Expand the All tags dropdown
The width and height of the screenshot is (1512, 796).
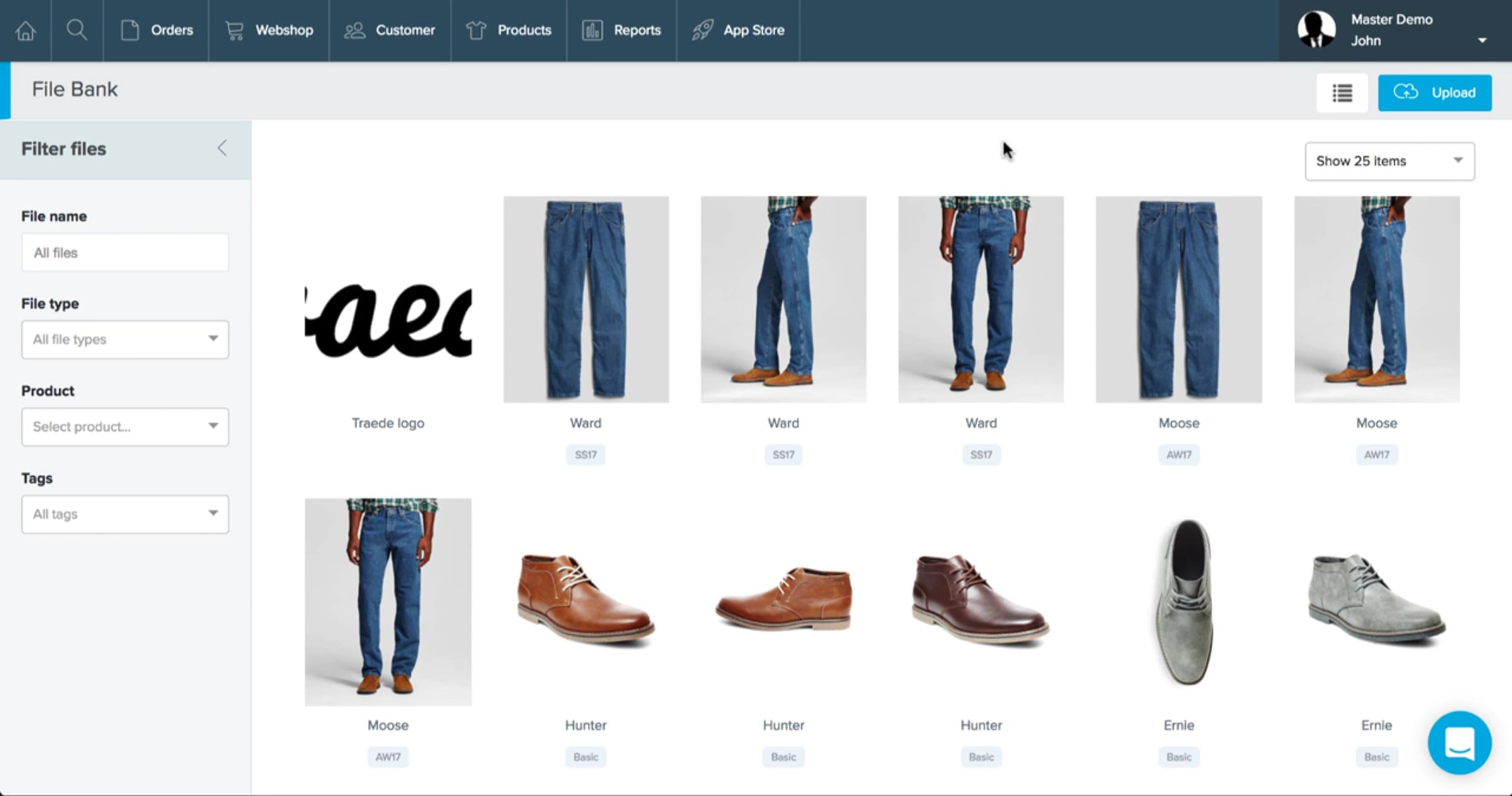coord(125,515)
